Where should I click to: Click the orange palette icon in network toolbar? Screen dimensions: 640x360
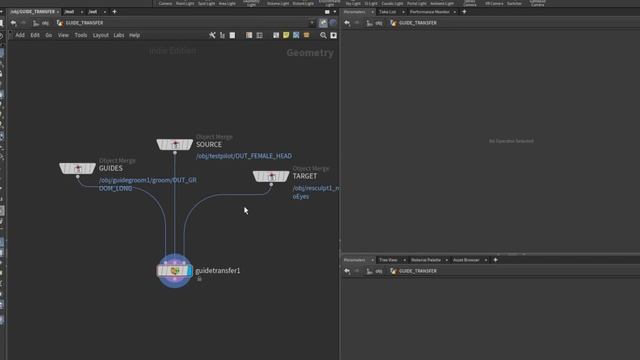click(x=307, y=36)
